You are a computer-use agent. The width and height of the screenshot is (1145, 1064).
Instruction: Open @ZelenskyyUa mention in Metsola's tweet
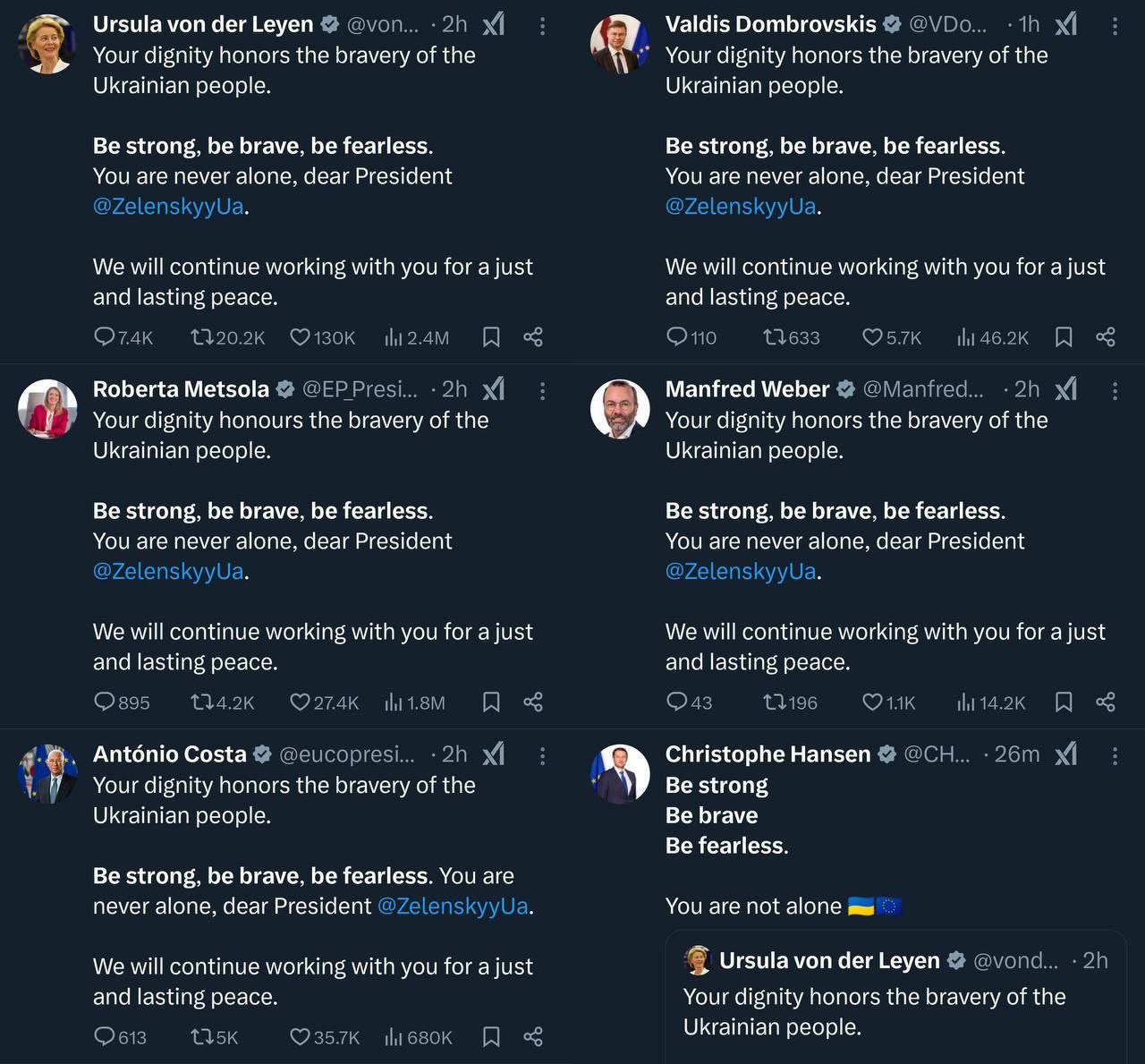click(168, 571)
